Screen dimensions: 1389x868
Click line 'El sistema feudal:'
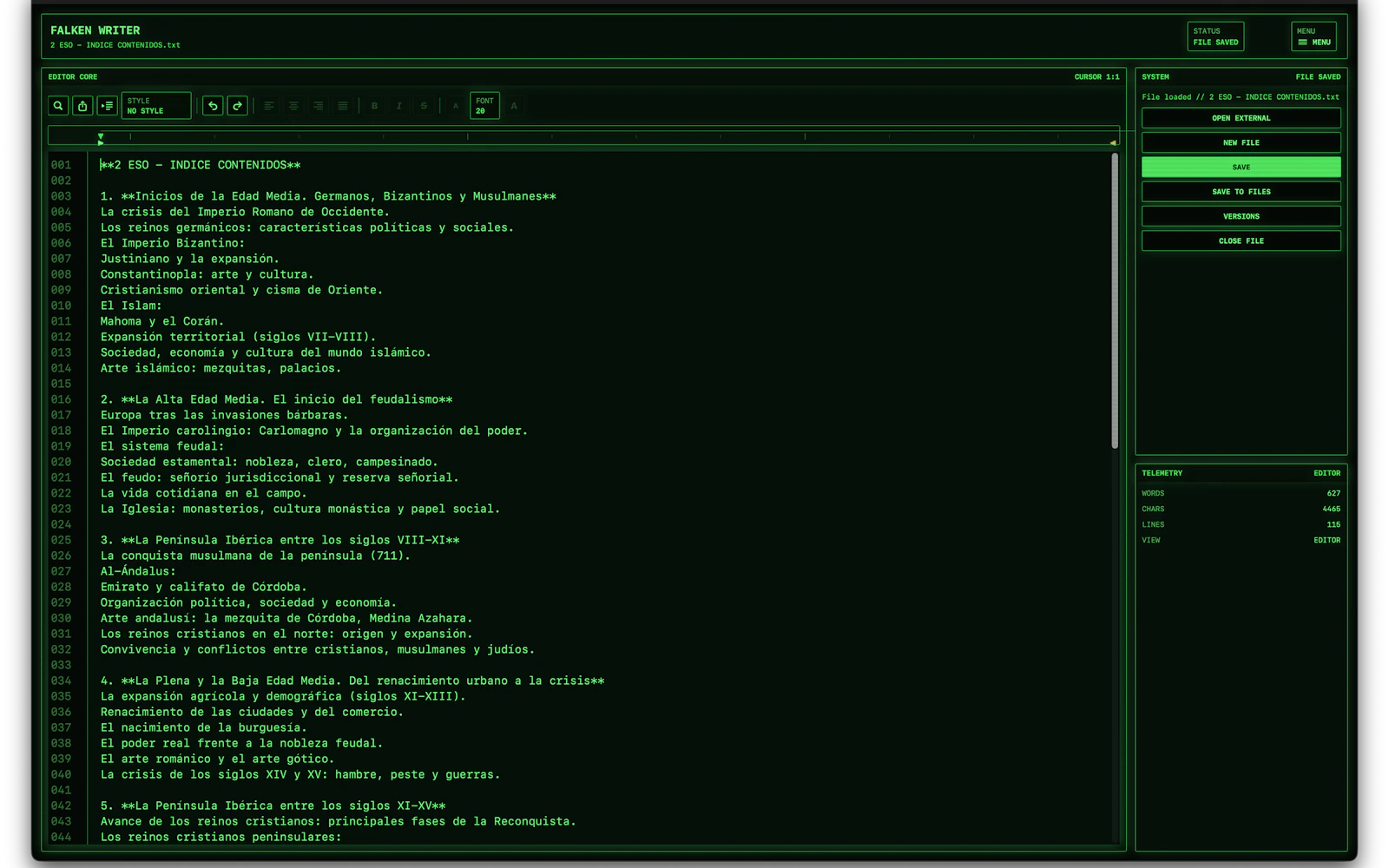[x=162, y=446]
